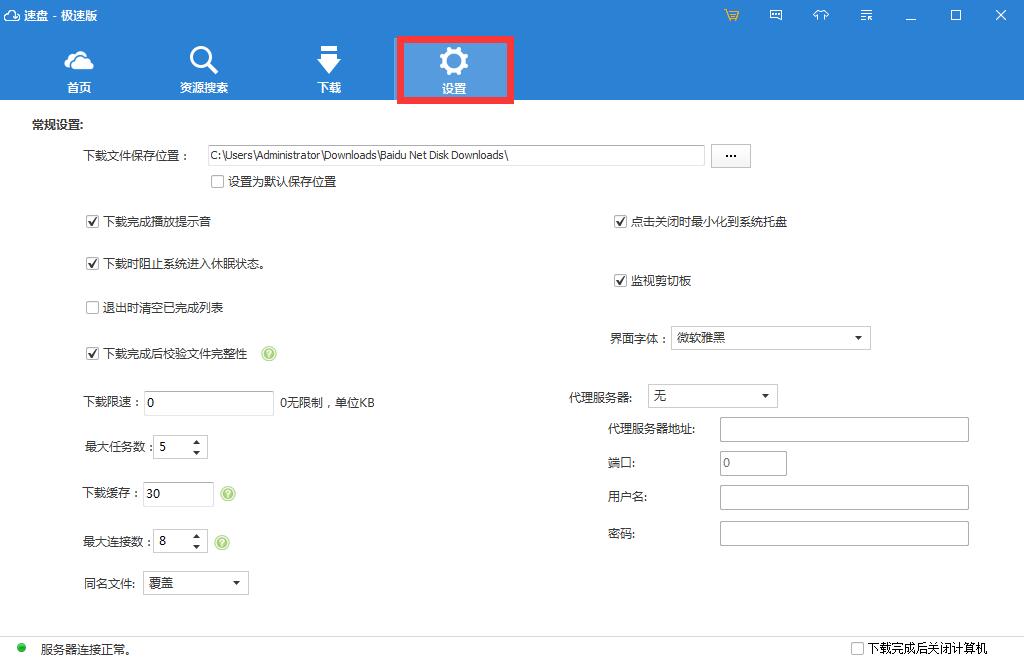
Task: Increase 最大任务数 with up arrow
Action: (x=197, y=441)
